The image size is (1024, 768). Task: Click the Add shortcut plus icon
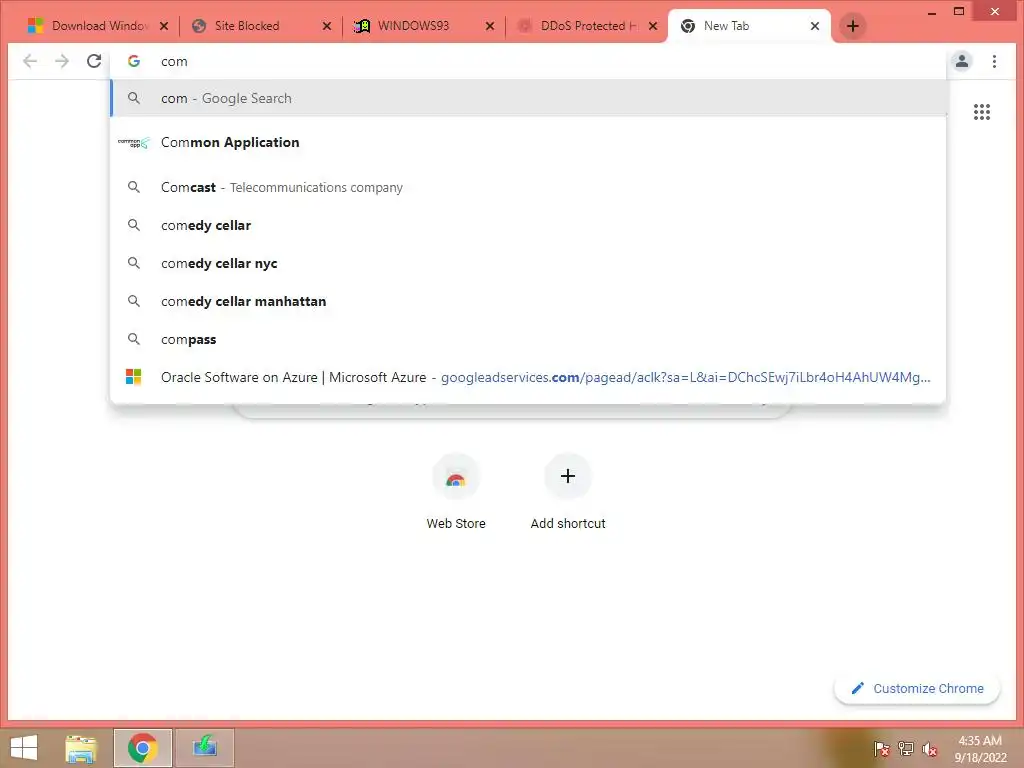click(x=568, y=477)
